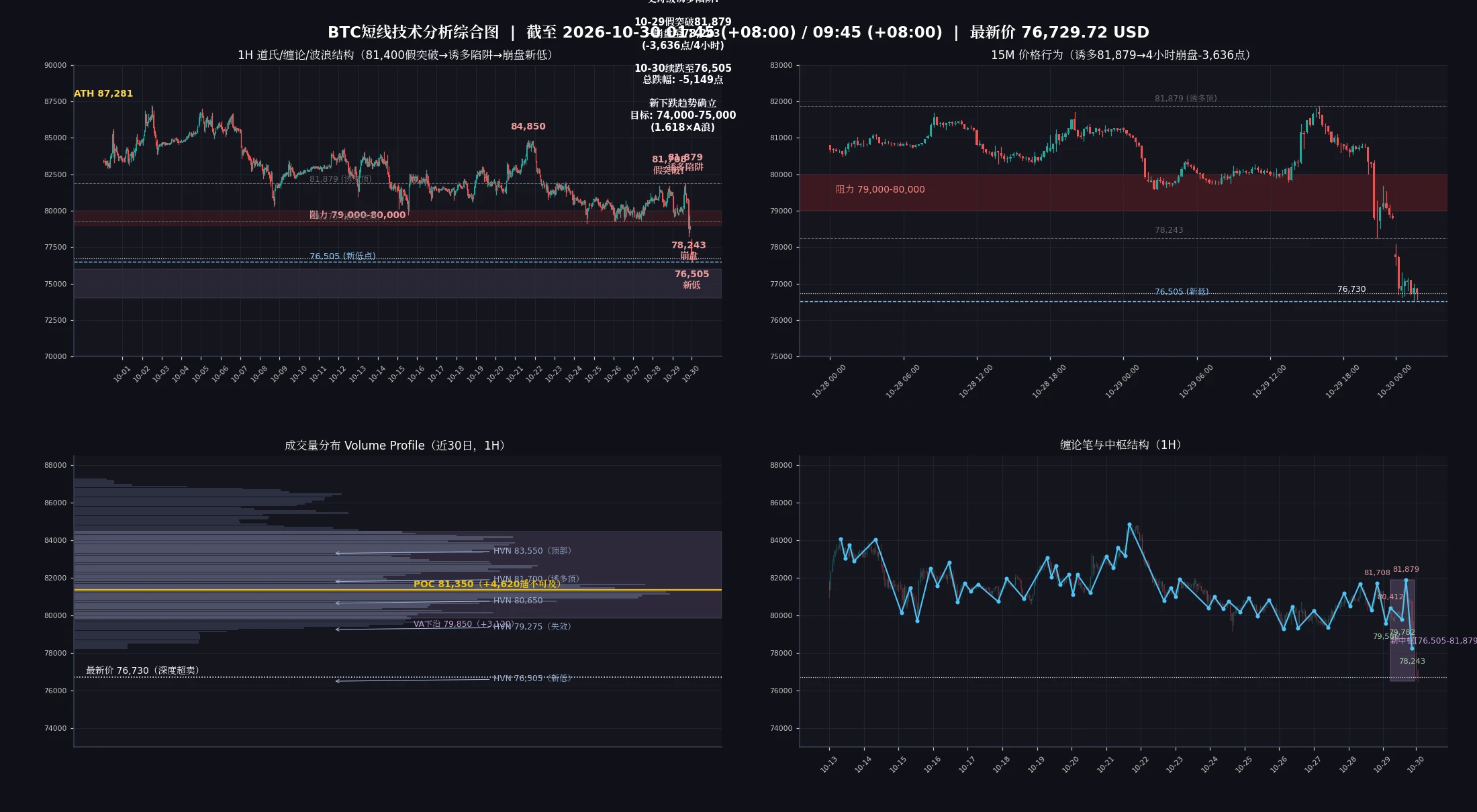Click the 'HVN 79,275 (失效)' label
Screen dimensions: 1477x812
(x=532, y=626)
